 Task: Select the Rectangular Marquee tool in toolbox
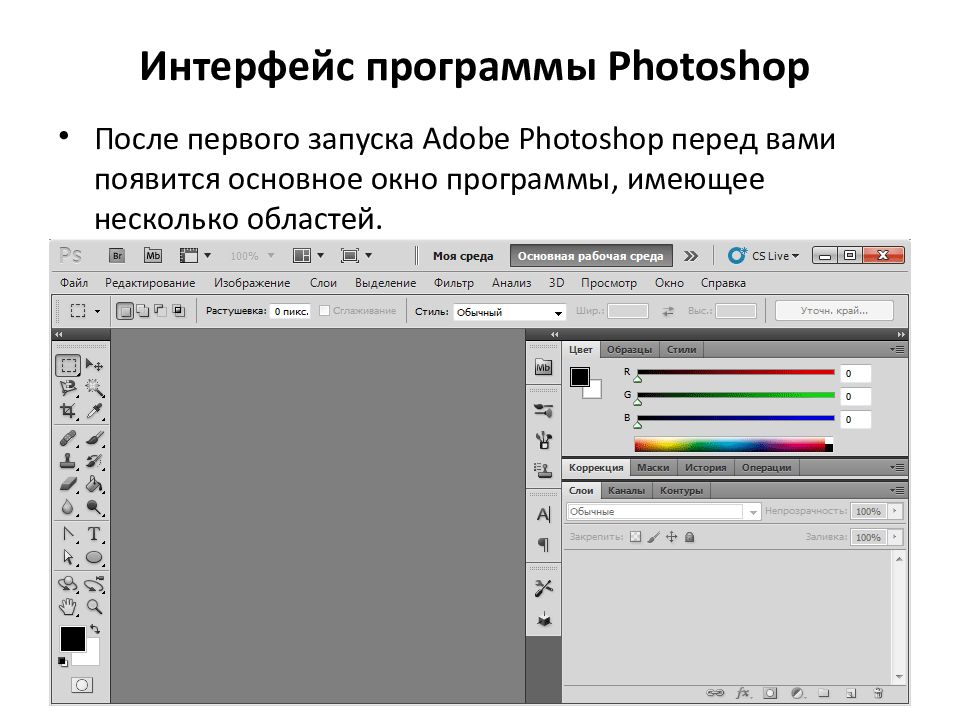(x=68, y=366)
